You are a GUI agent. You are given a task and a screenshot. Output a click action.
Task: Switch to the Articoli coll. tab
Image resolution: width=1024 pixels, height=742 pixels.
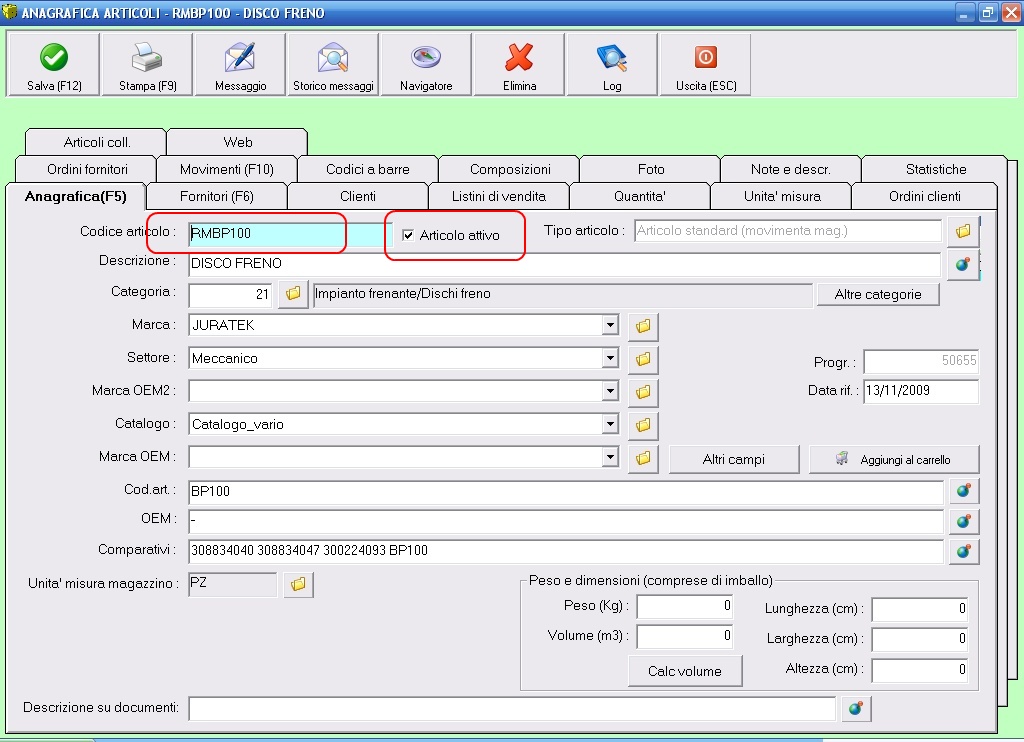97,142
